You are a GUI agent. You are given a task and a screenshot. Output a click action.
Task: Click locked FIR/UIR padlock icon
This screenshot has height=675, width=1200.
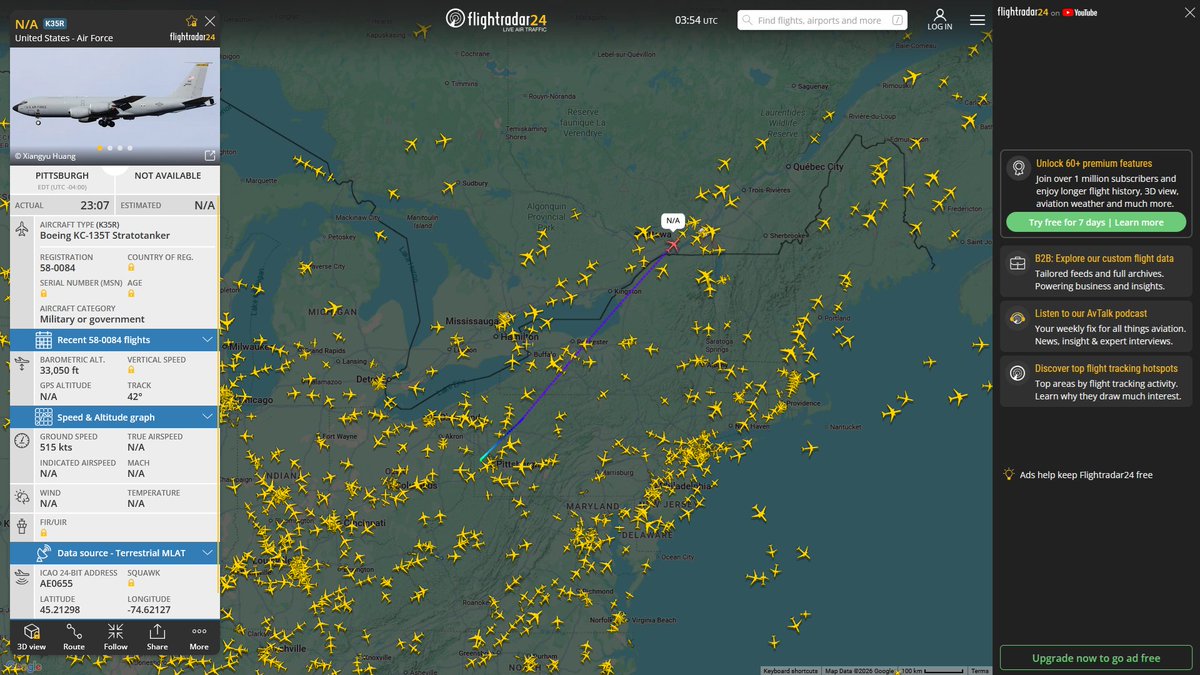coord(44,533)
